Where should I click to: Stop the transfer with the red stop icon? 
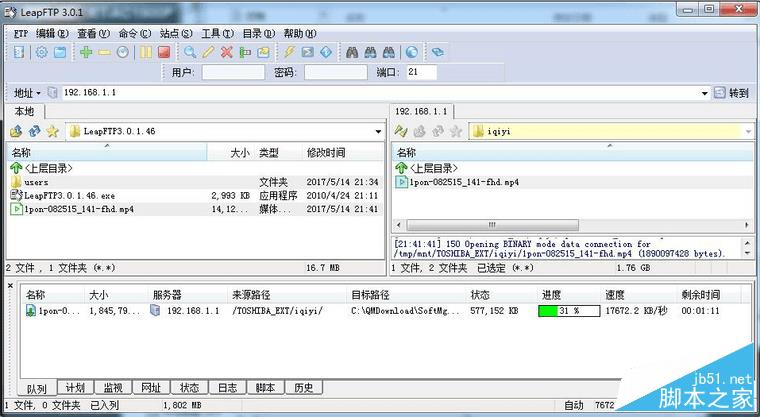coord(164,52)
